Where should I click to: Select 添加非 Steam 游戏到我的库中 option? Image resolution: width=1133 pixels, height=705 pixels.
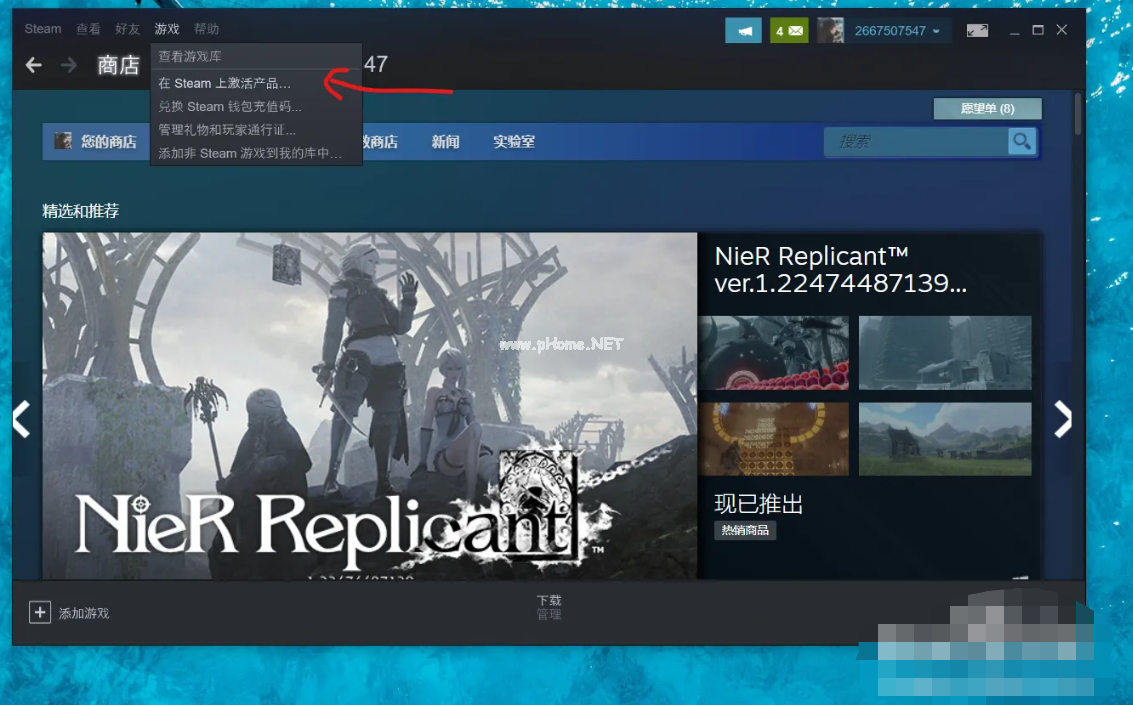250,153
